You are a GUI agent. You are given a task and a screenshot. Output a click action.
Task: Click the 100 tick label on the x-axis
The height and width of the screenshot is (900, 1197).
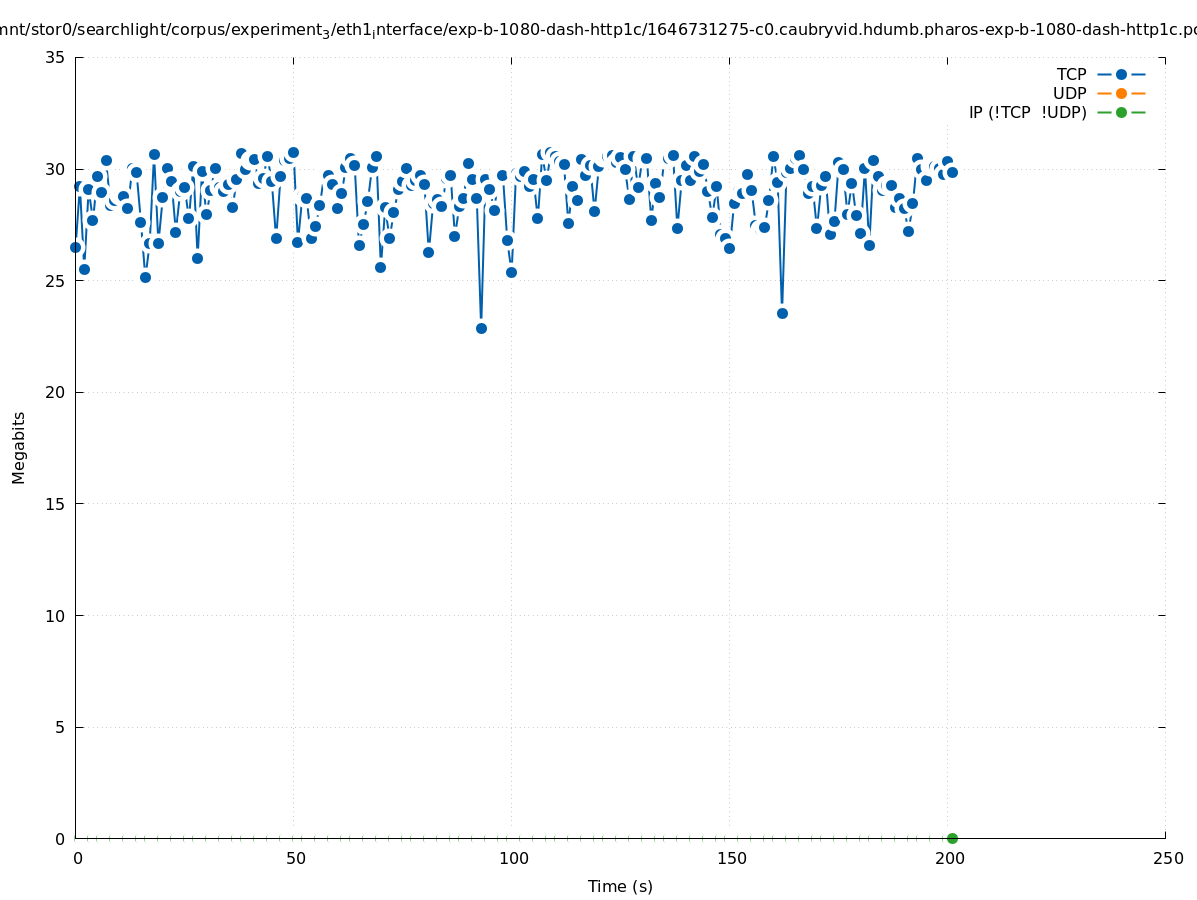coord(513,858)
